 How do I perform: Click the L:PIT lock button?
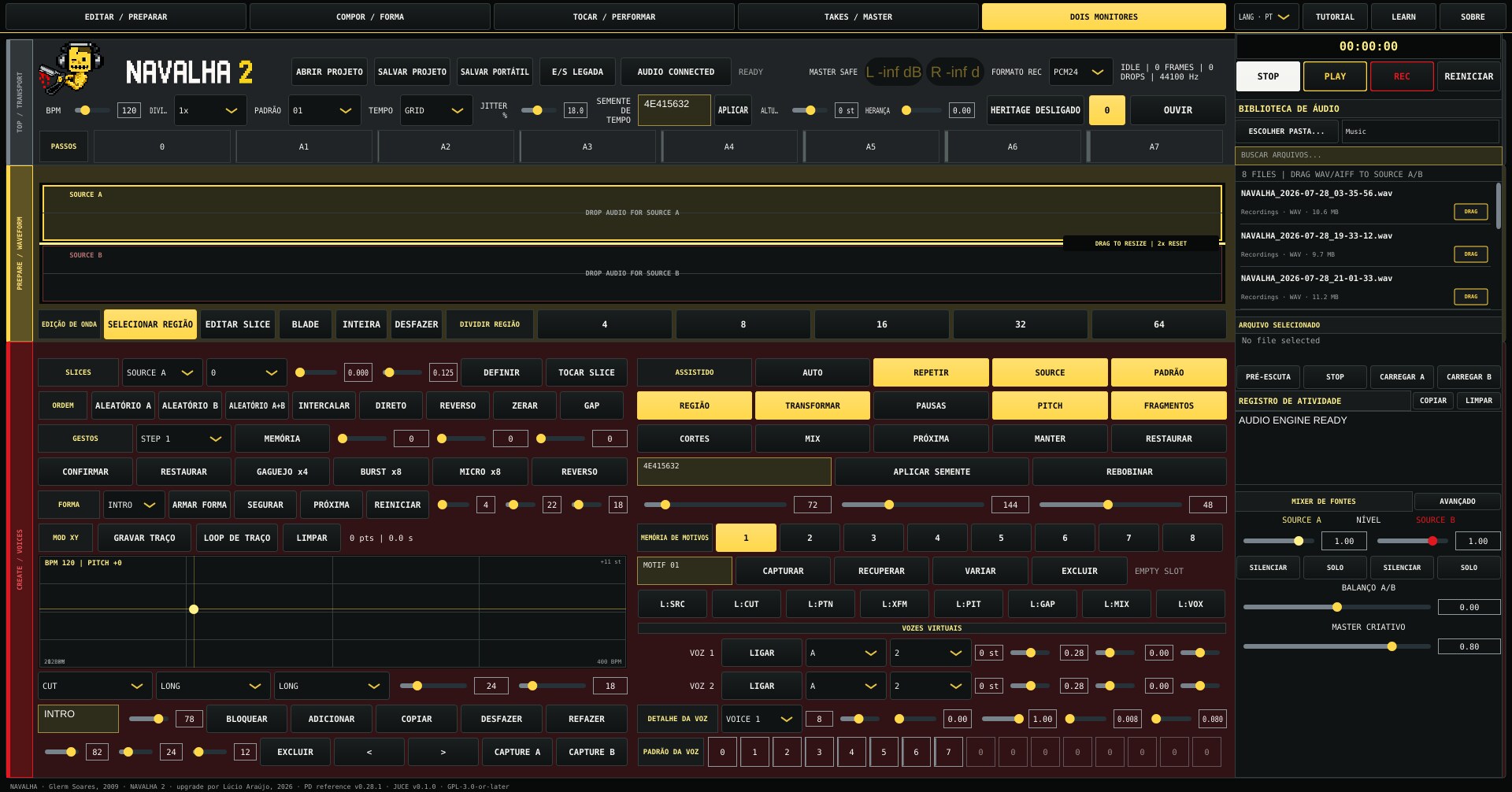968,604
